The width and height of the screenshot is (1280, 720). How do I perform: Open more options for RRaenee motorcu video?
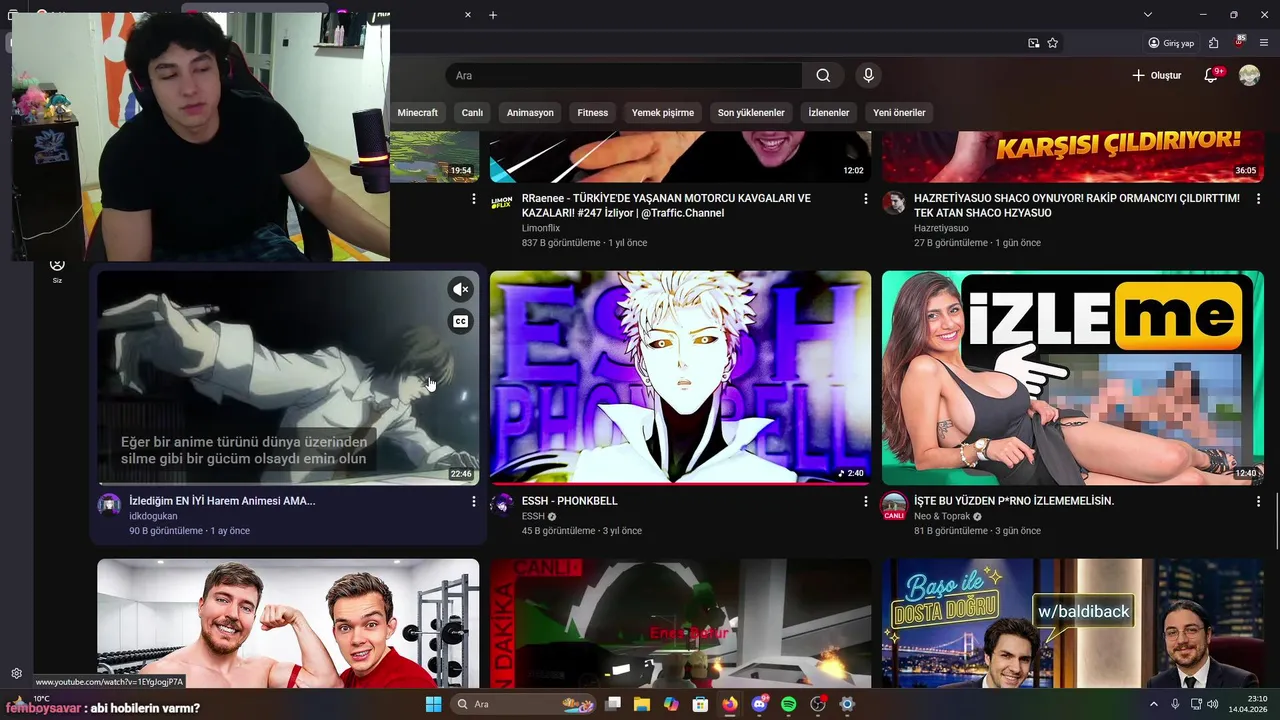(865, 199)
